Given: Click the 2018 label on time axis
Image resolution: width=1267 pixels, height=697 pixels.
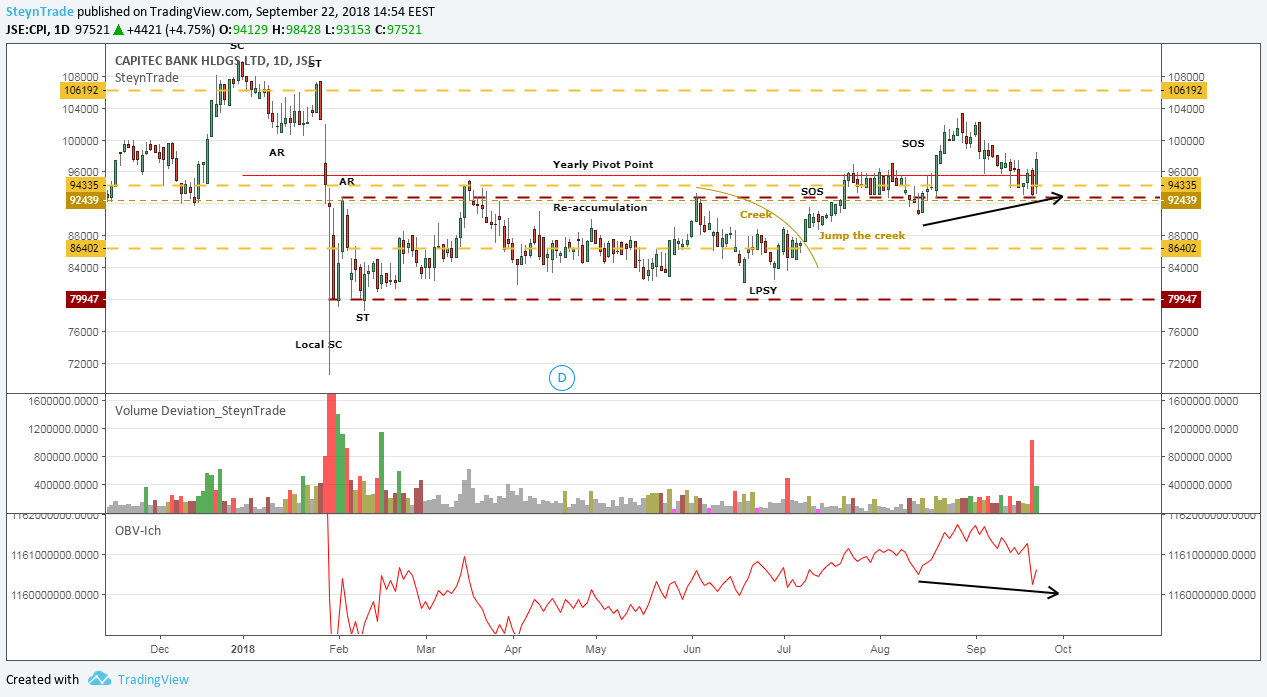Looking at the screenshot, I should tap(244, 648).
